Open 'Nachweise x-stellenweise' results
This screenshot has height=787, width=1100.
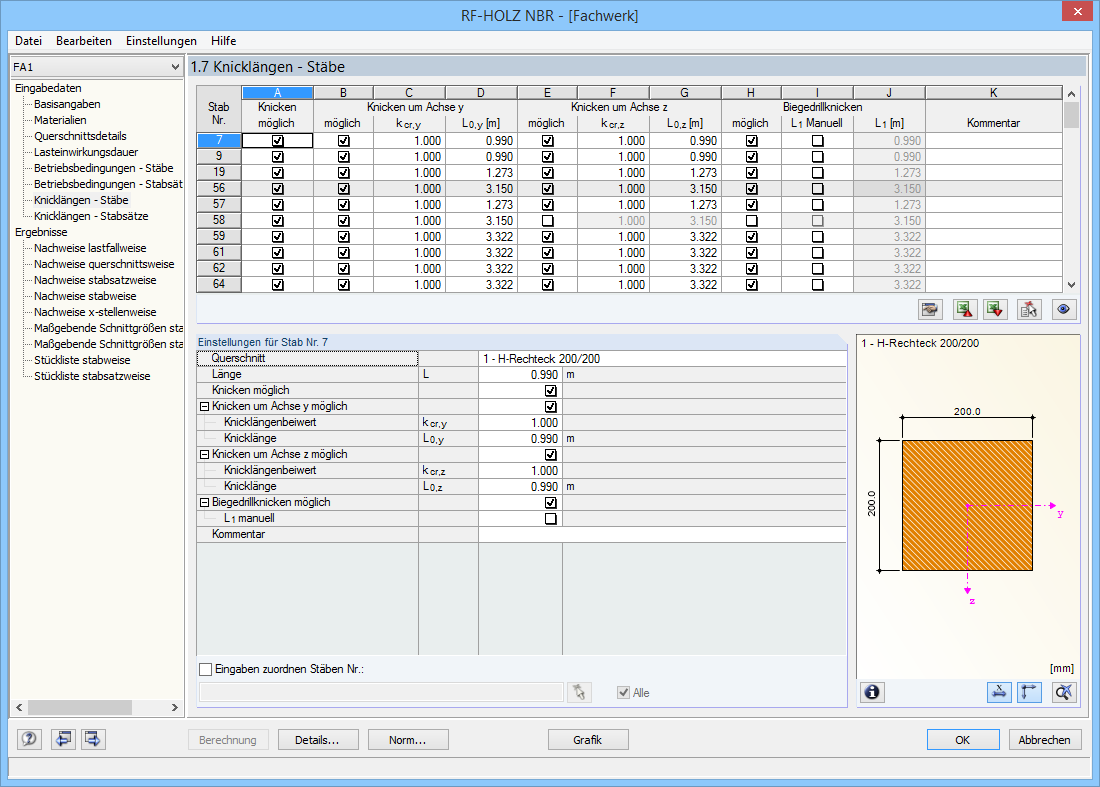click(95, 312)
